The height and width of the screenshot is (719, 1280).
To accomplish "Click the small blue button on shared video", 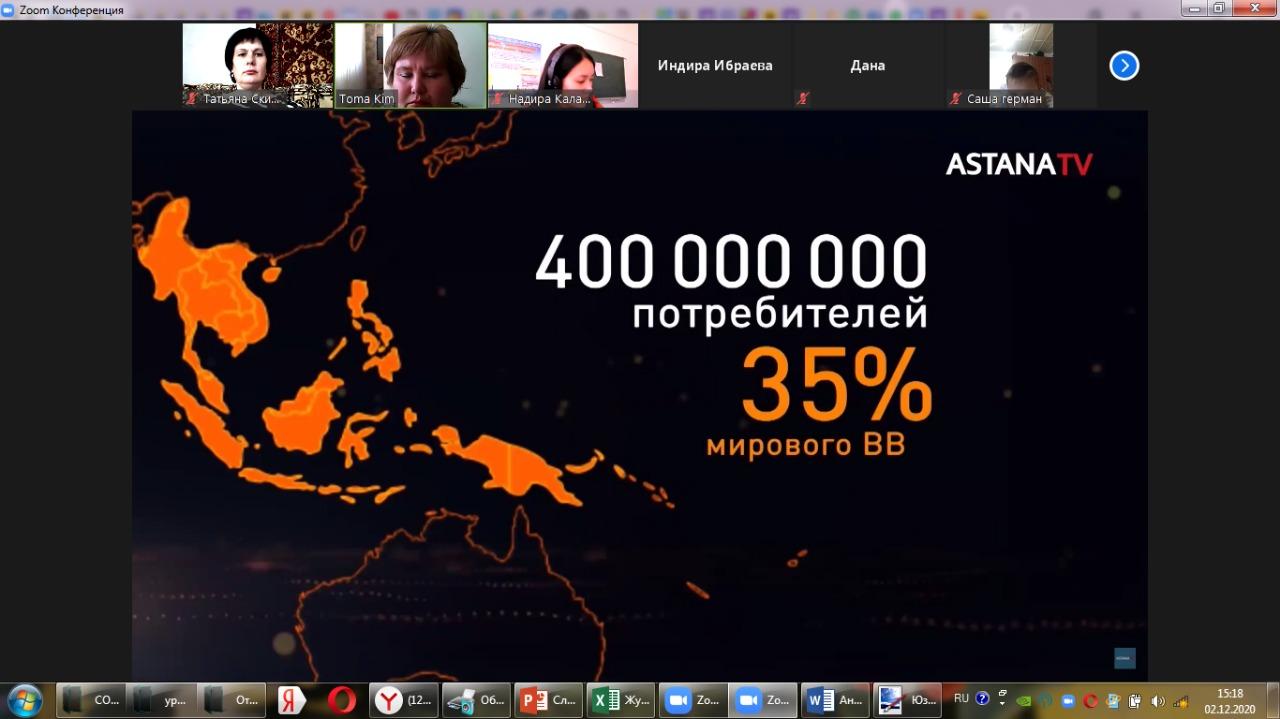I will [x=1125, y=658].
